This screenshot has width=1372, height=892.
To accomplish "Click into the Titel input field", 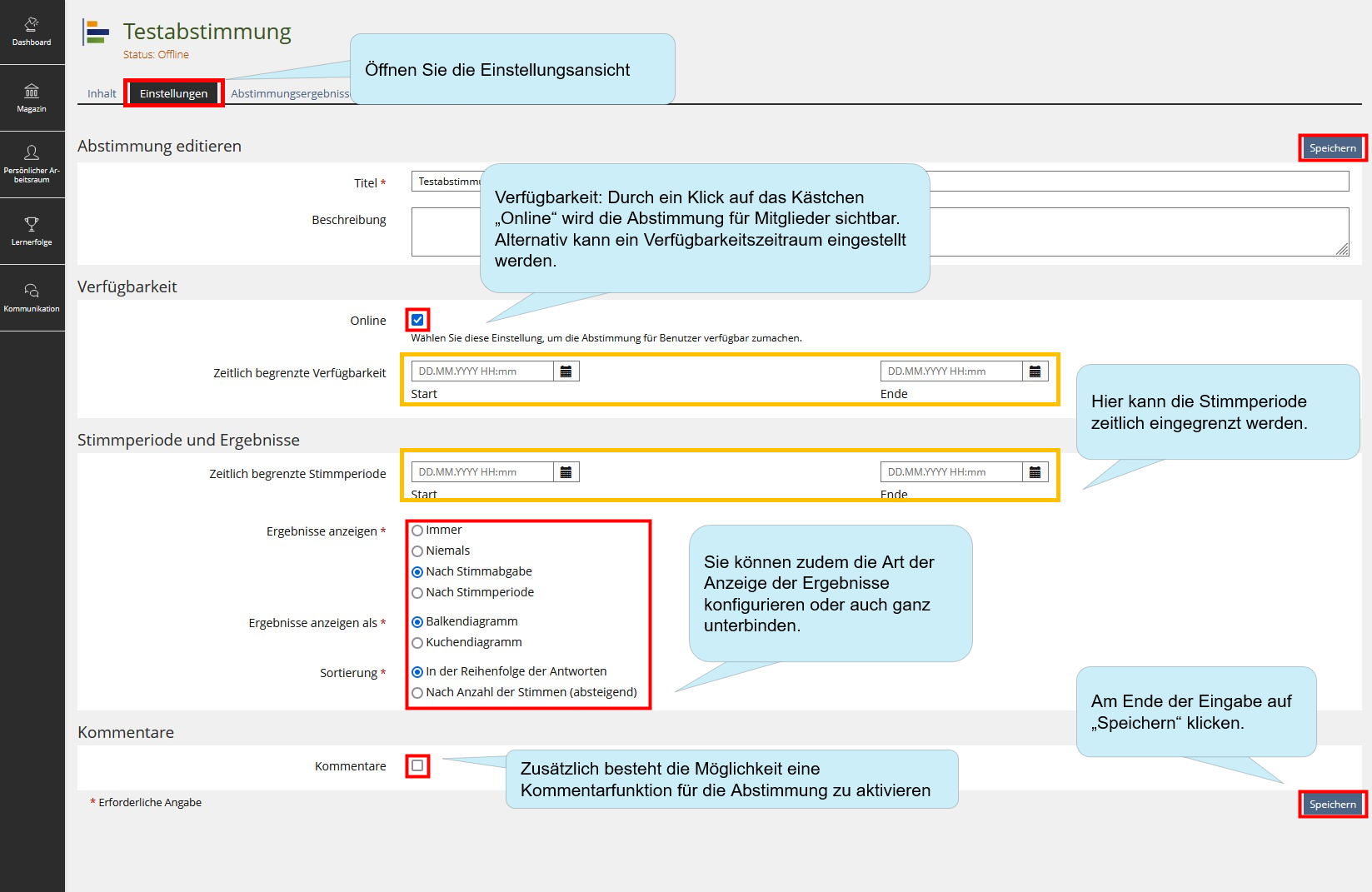I will (x=880, y=182).
